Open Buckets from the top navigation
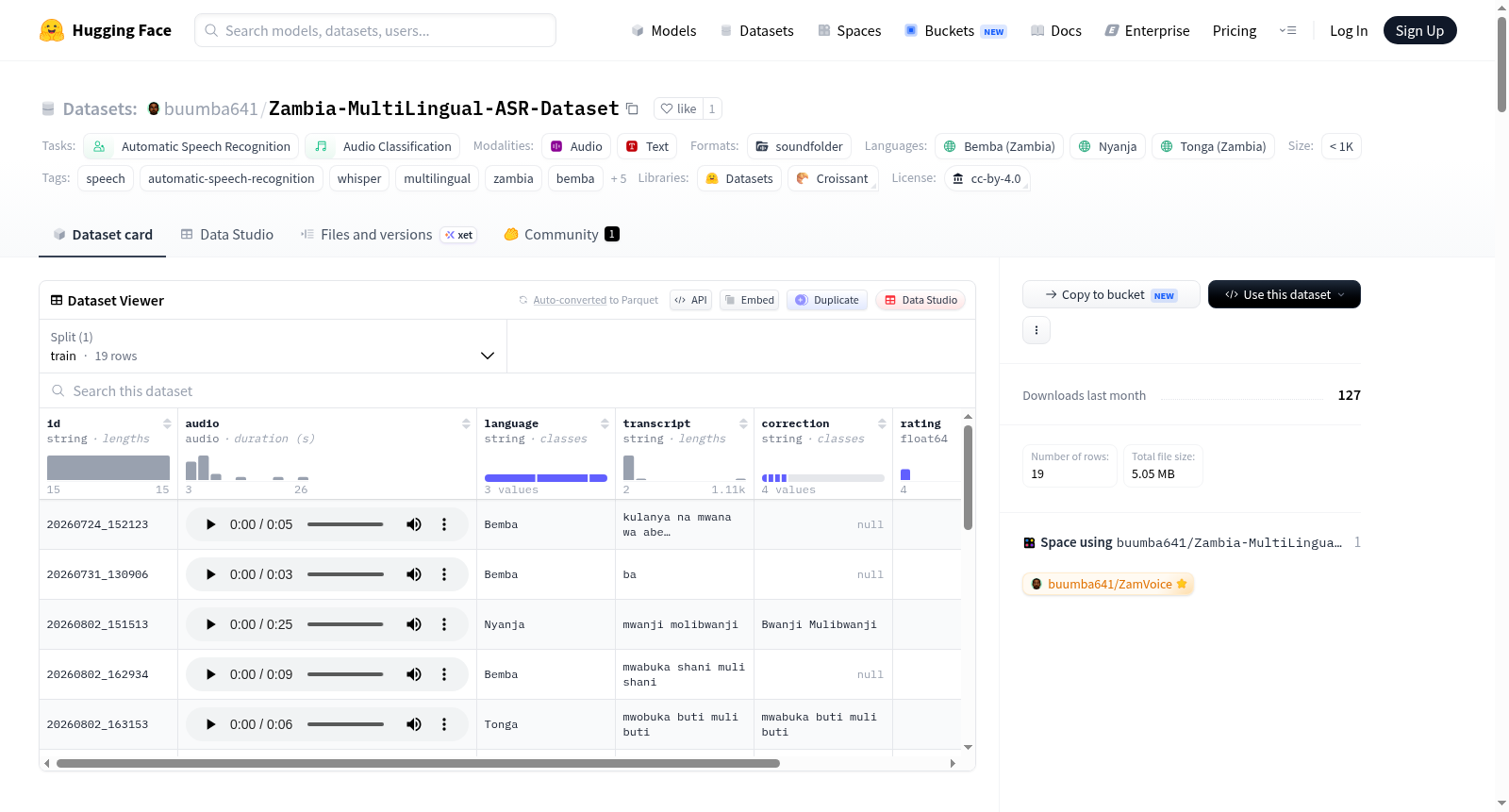The width and height of the screenshot is (1509, 812). (955, 30)
